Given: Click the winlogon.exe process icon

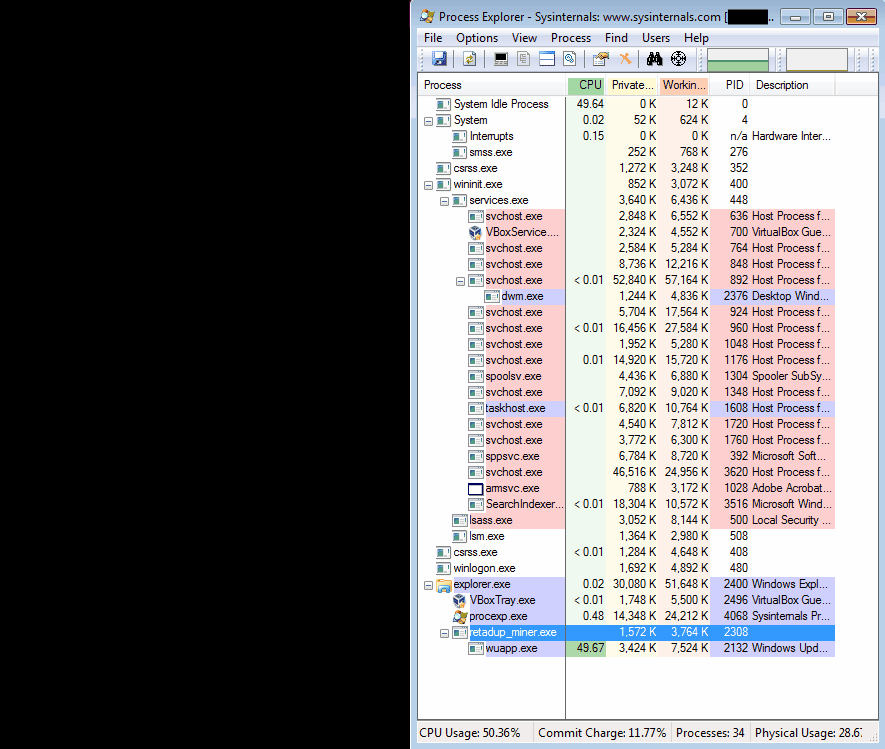Looking at the screenshot, I should pos(444,568).
